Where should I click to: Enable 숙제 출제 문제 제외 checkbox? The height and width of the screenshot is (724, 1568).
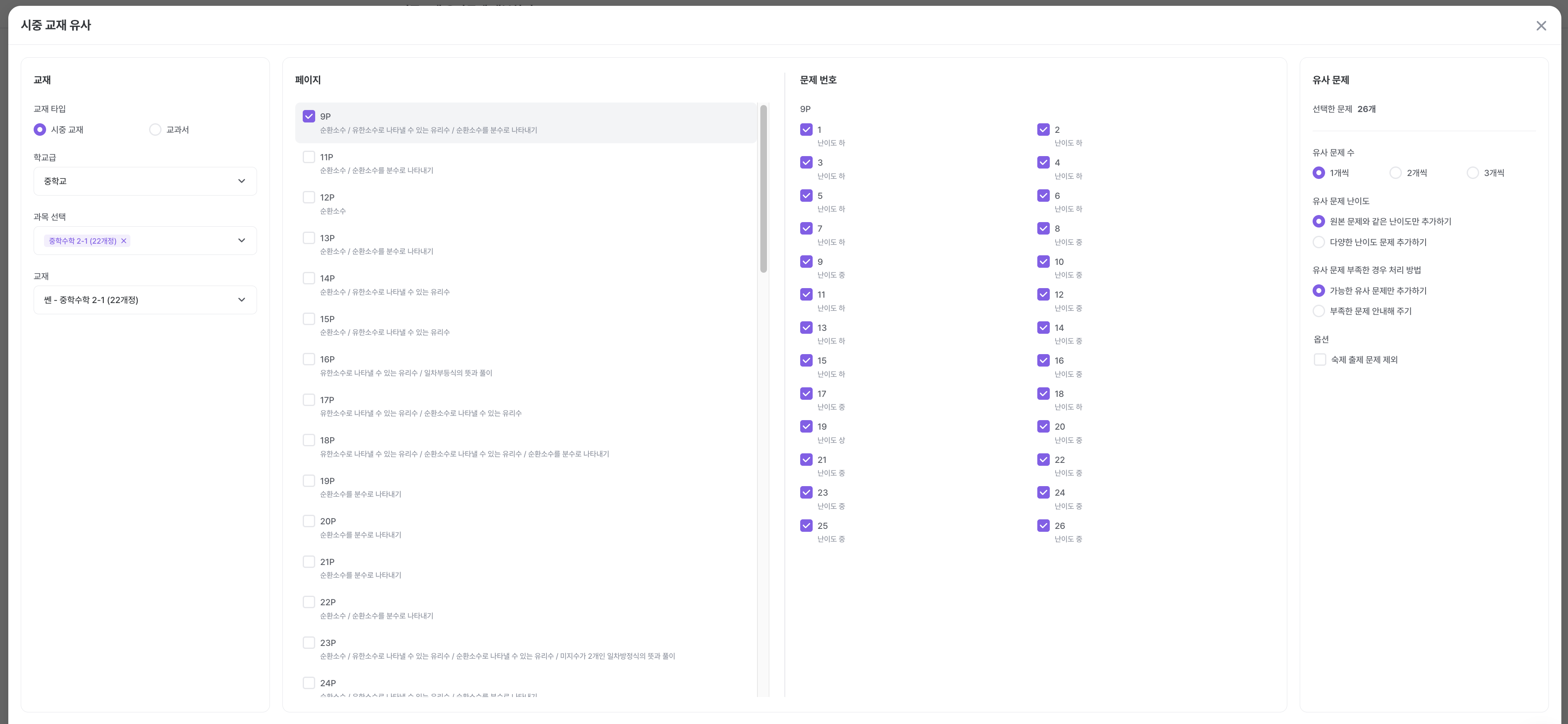pos(1320,360)
